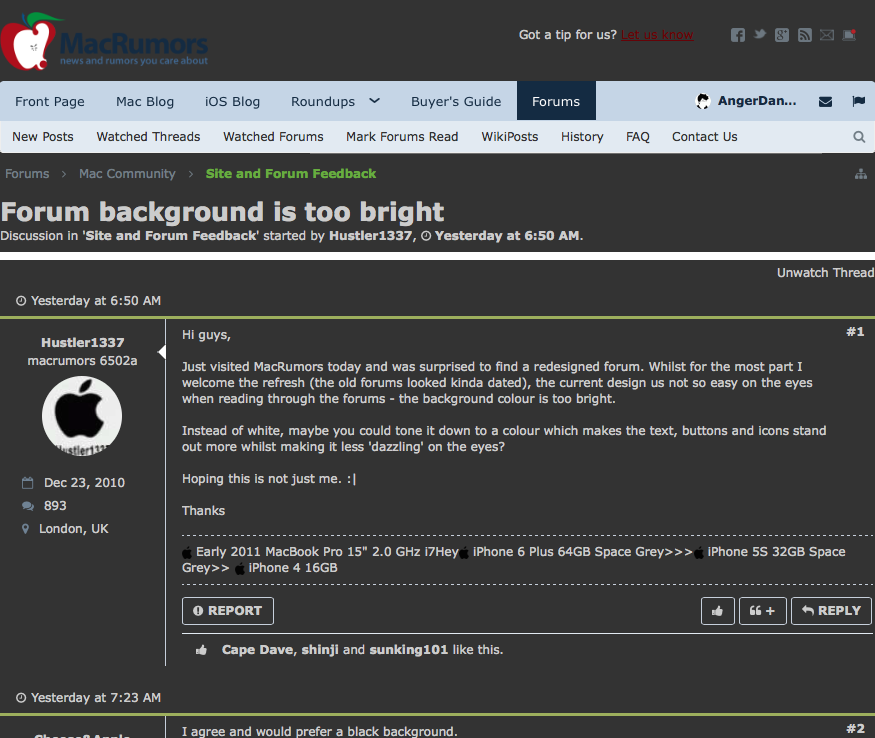Open the sitemap tree icon near the breadcrumb

point(861,174)
